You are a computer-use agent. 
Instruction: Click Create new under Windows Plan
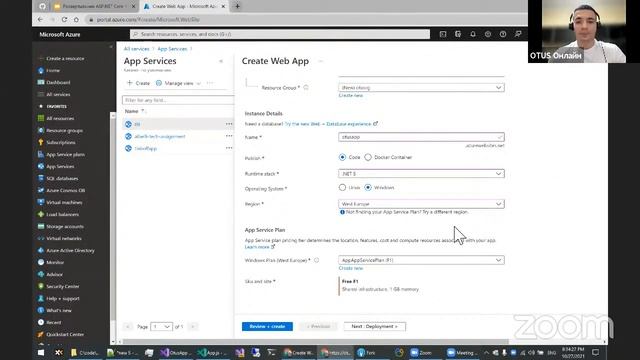coord(351,268)
